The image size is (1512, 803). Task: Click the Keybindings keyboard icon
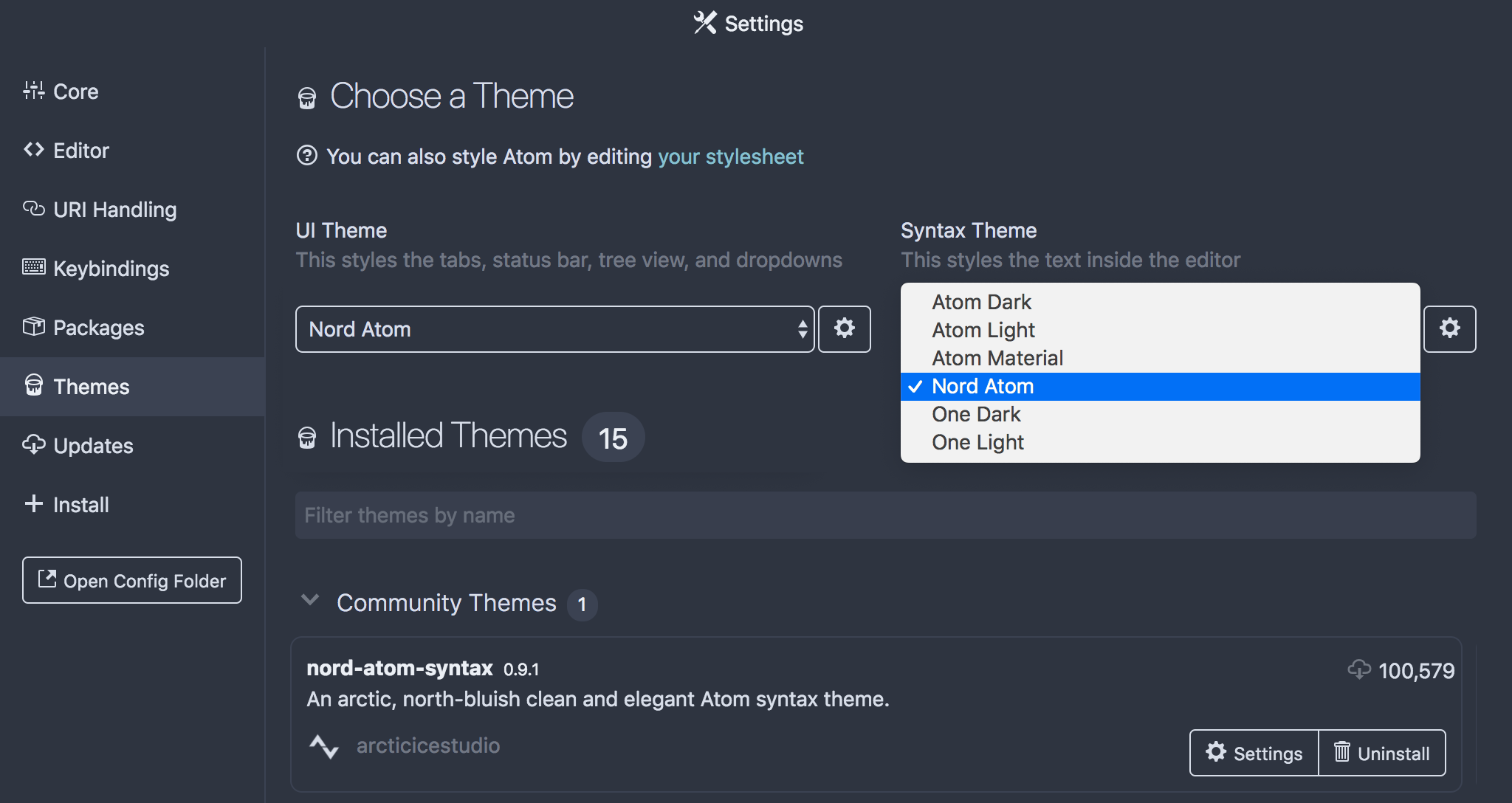(33, 266)
